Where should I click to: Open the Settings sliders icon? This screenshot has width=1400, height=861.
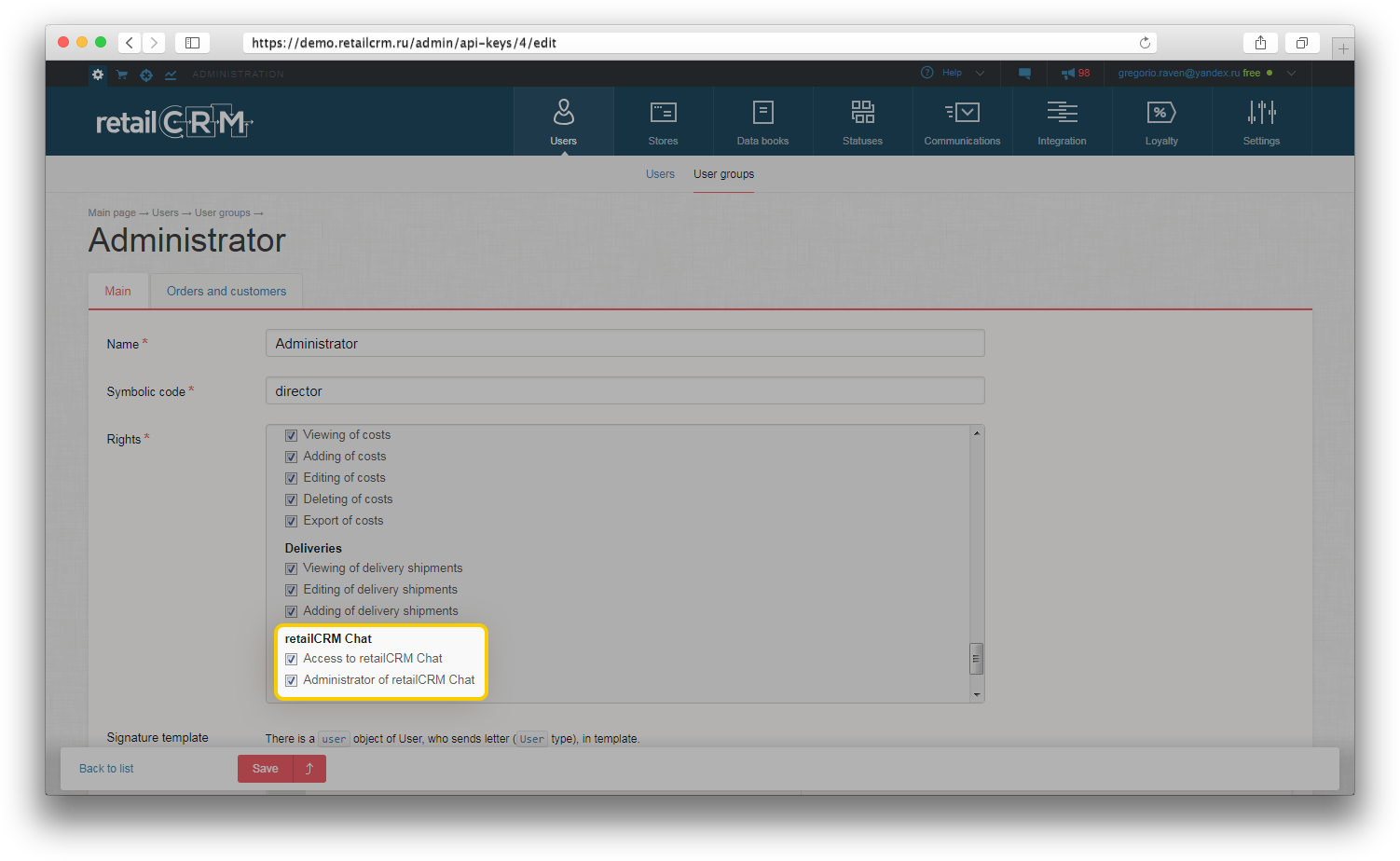1261,113
